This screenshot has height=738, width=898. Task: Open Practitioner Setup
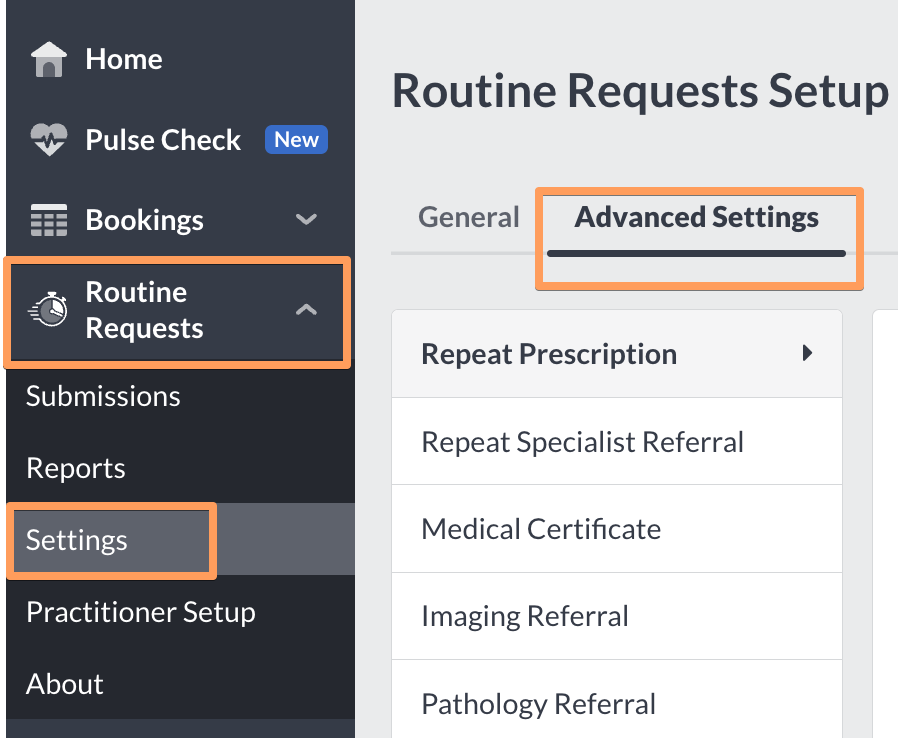tap(140, 611)
